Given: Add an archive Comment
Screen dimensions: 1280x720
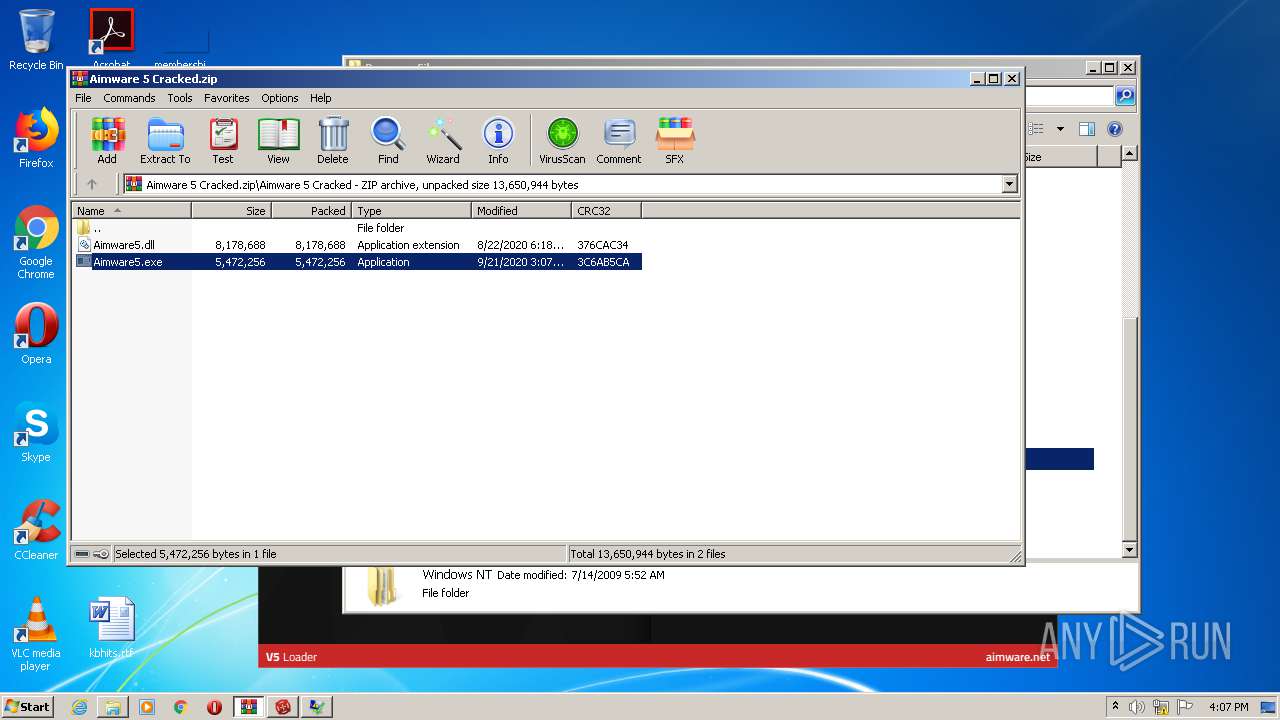Looking at the screenshot, I should point(619,140).
